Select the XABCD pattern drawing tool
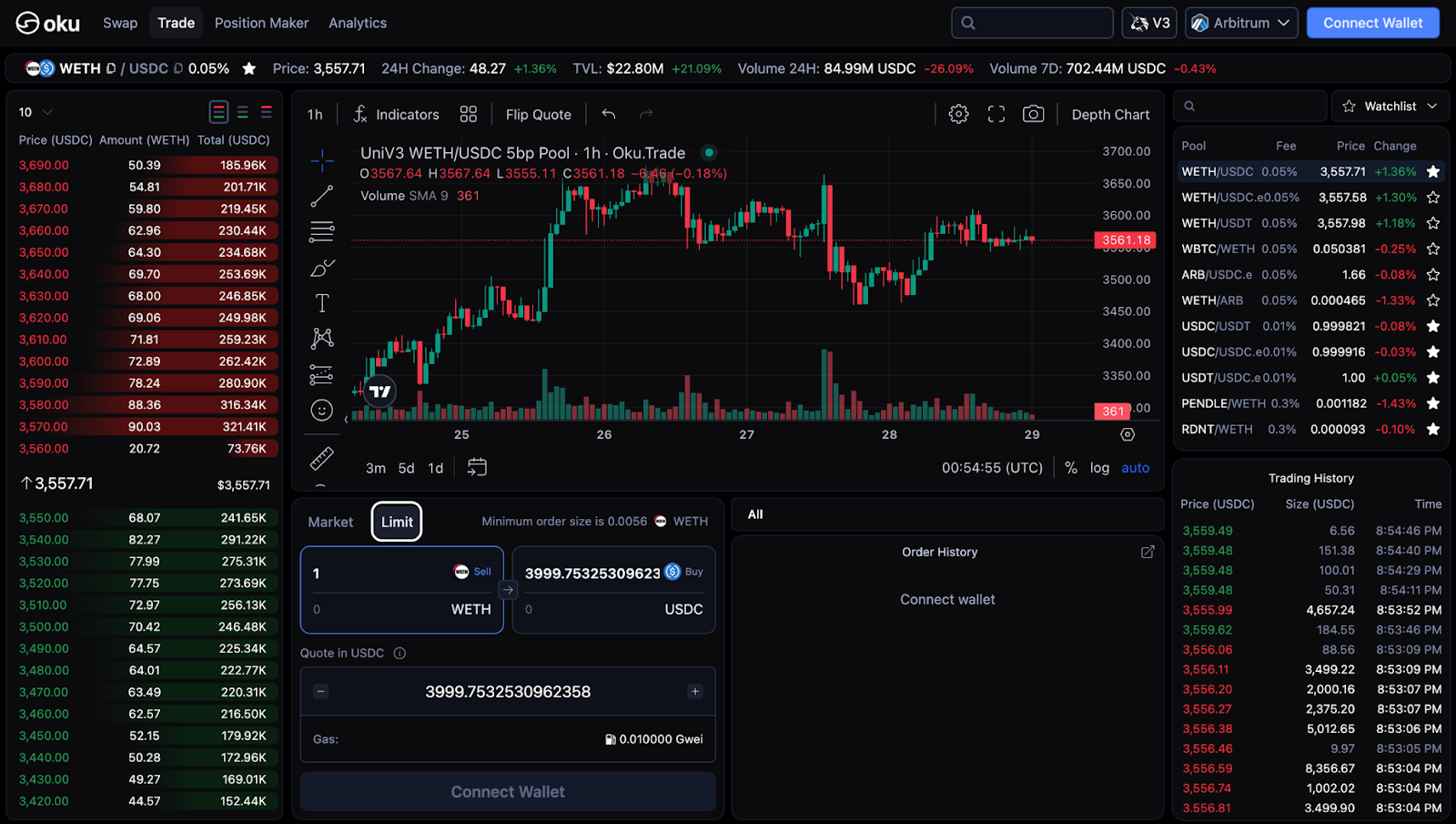Screen dimensions: 1456x824 click(x=321, y=337)
